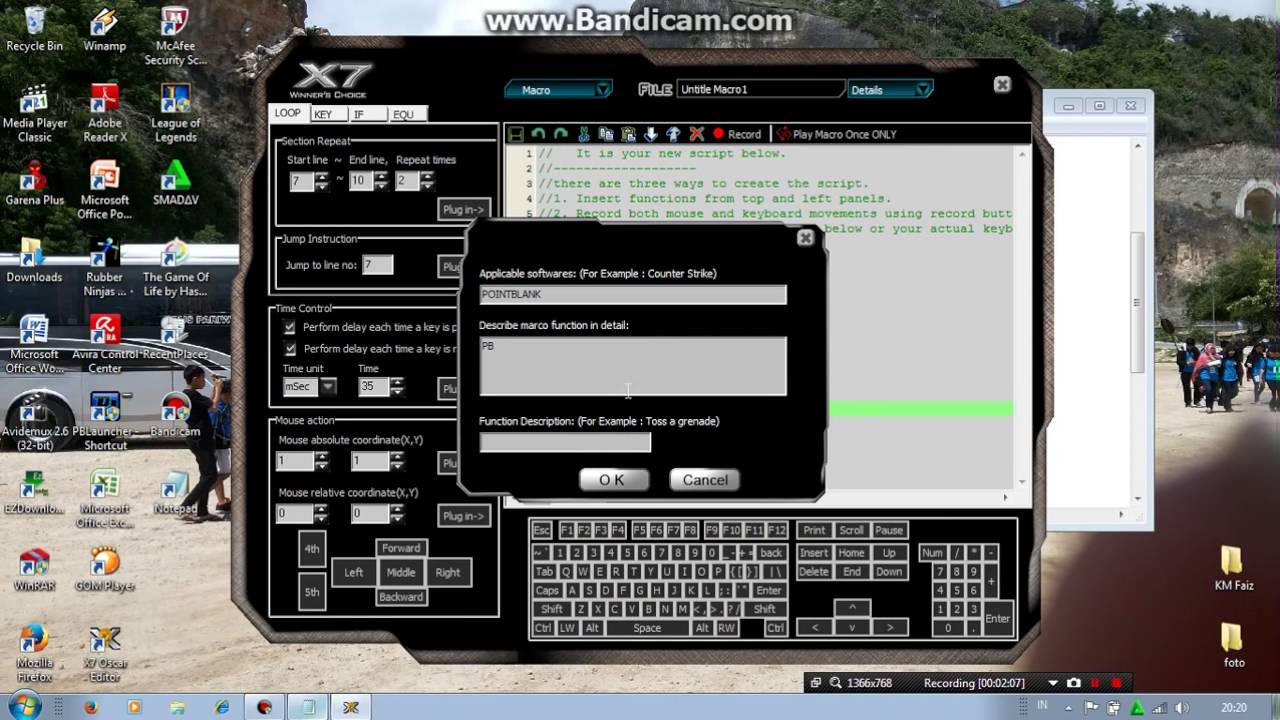Click FILE name field Untitle Macro1
1280x720 pixels.
pyautogui.click(x=761, y=90)
